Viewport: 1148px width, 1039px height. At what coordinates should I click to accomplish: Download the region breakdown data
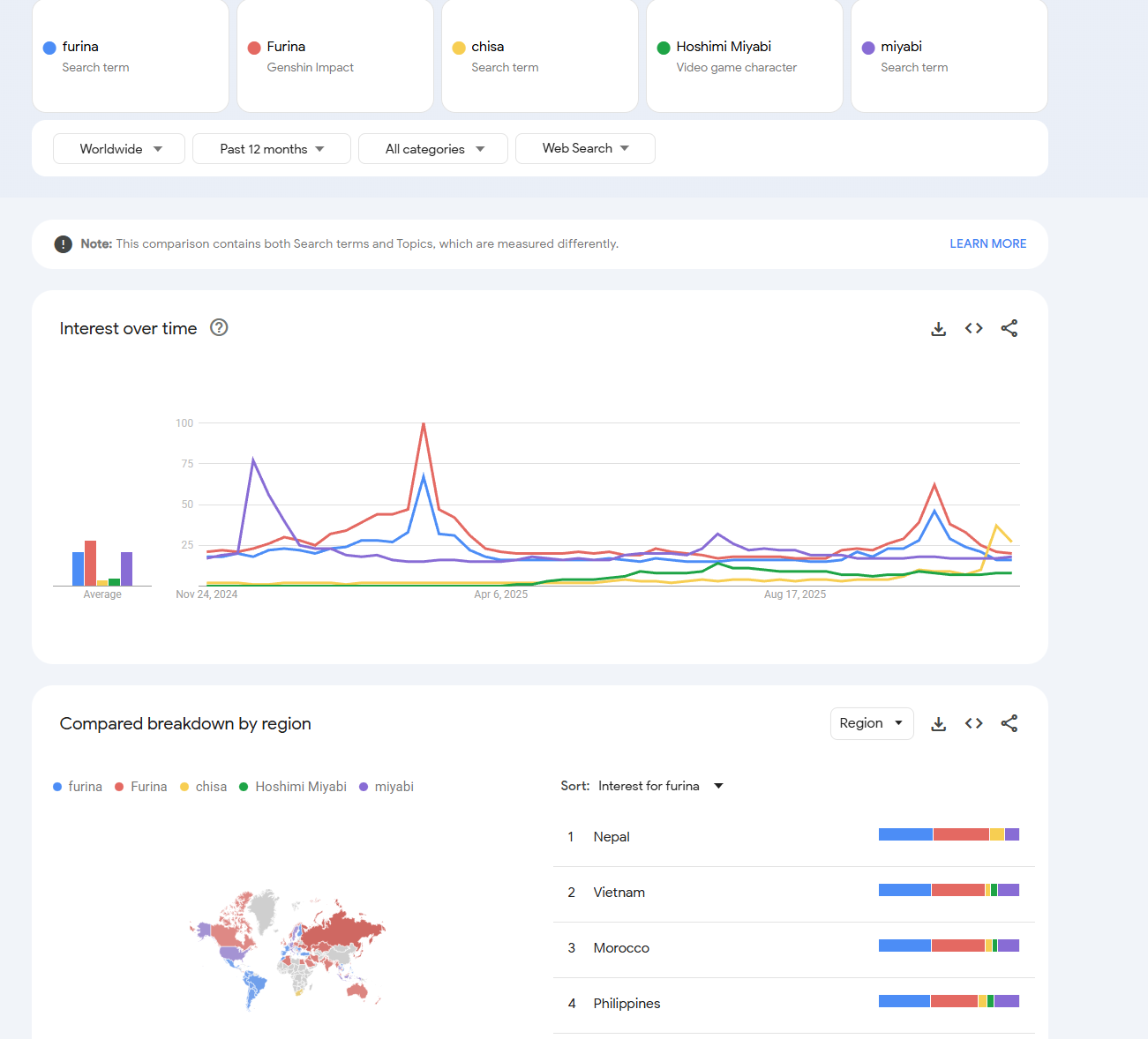click(939, 724)
